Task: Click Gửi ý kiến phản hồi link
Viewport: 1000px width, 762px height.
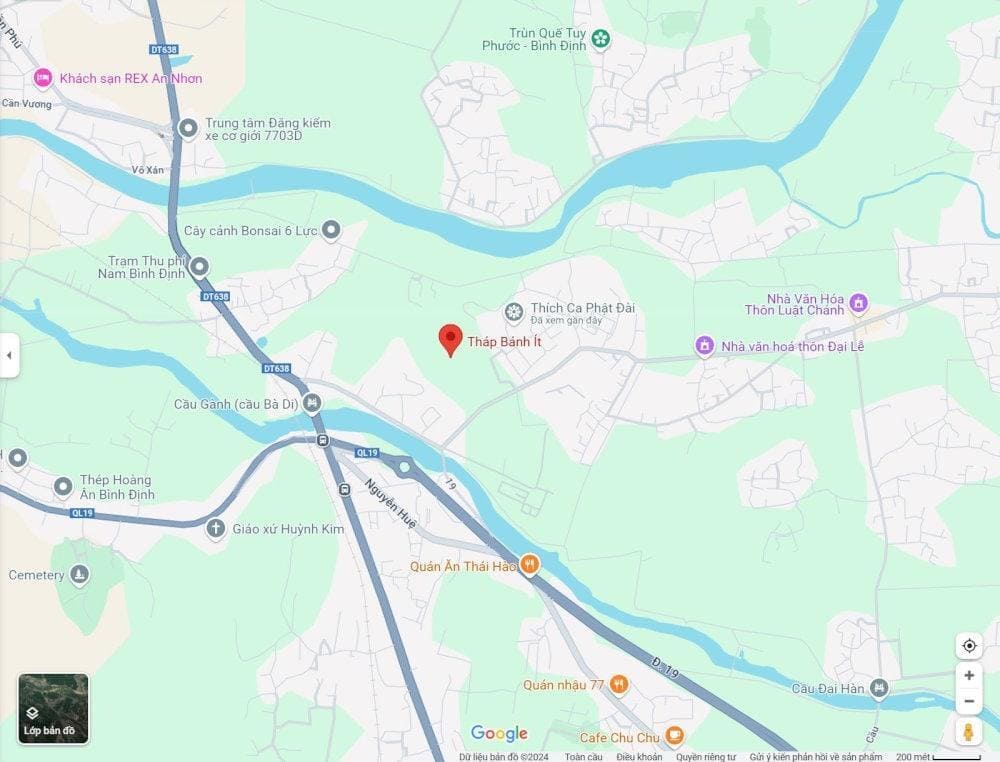Action: pyautogui.click(x=816, y=757)
